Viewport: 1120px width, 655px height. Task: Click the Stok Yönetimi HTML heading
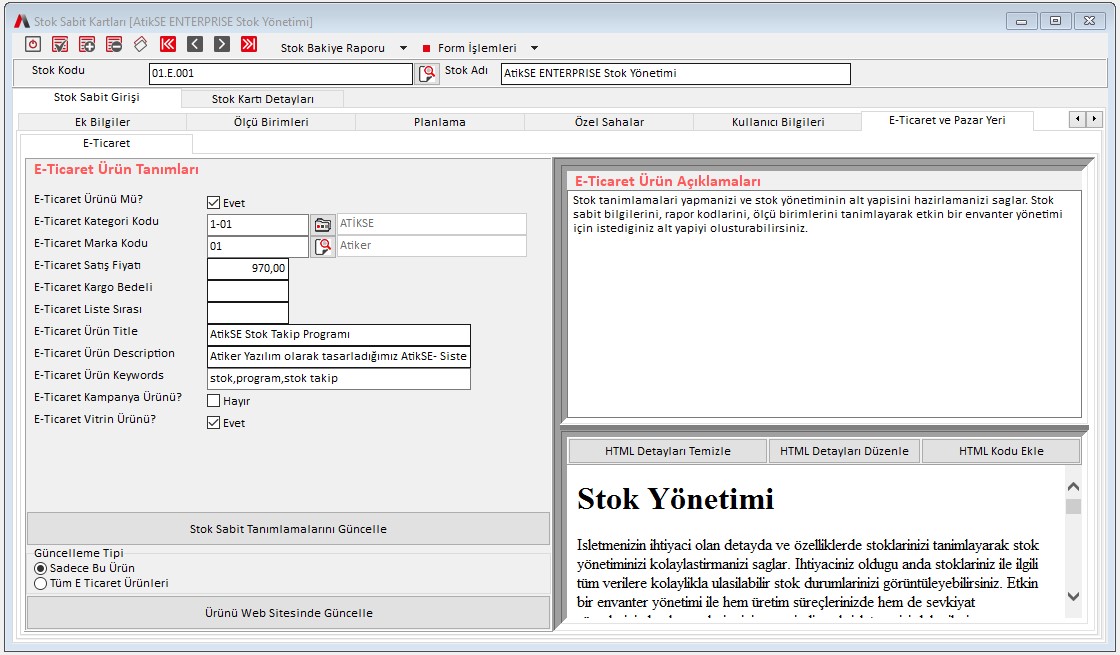(675, 499)
